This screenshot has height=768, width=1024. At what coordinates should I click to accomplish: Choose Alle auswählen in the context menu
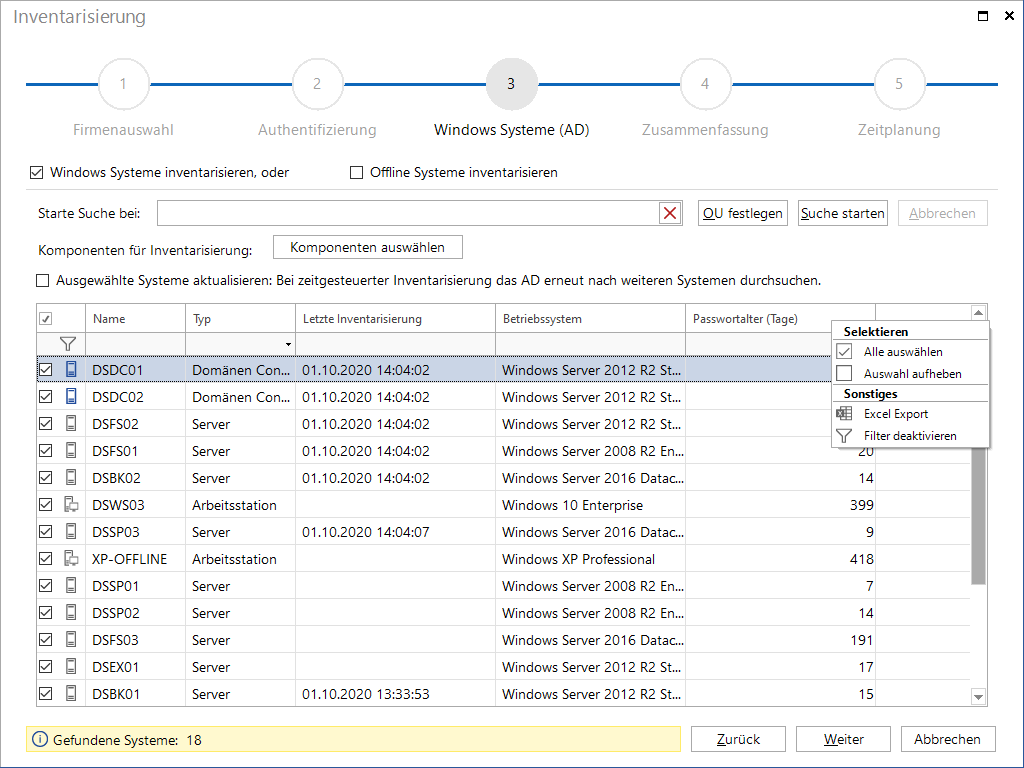910,351
